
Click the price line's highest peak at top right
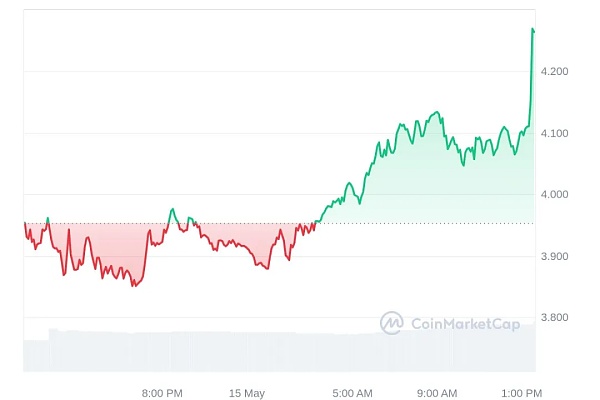(532, 30)
